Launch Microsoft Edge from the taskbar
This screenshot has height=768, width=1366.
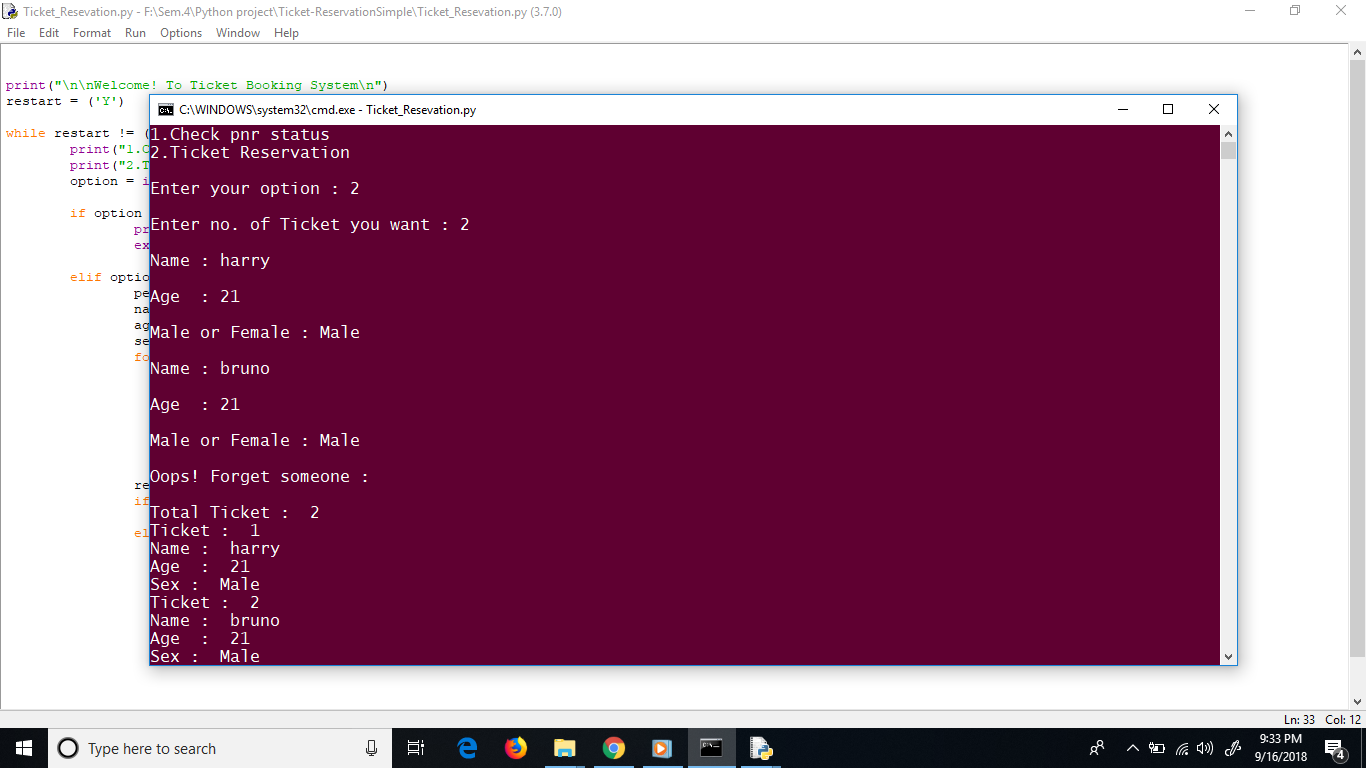(x=467, y=748)
